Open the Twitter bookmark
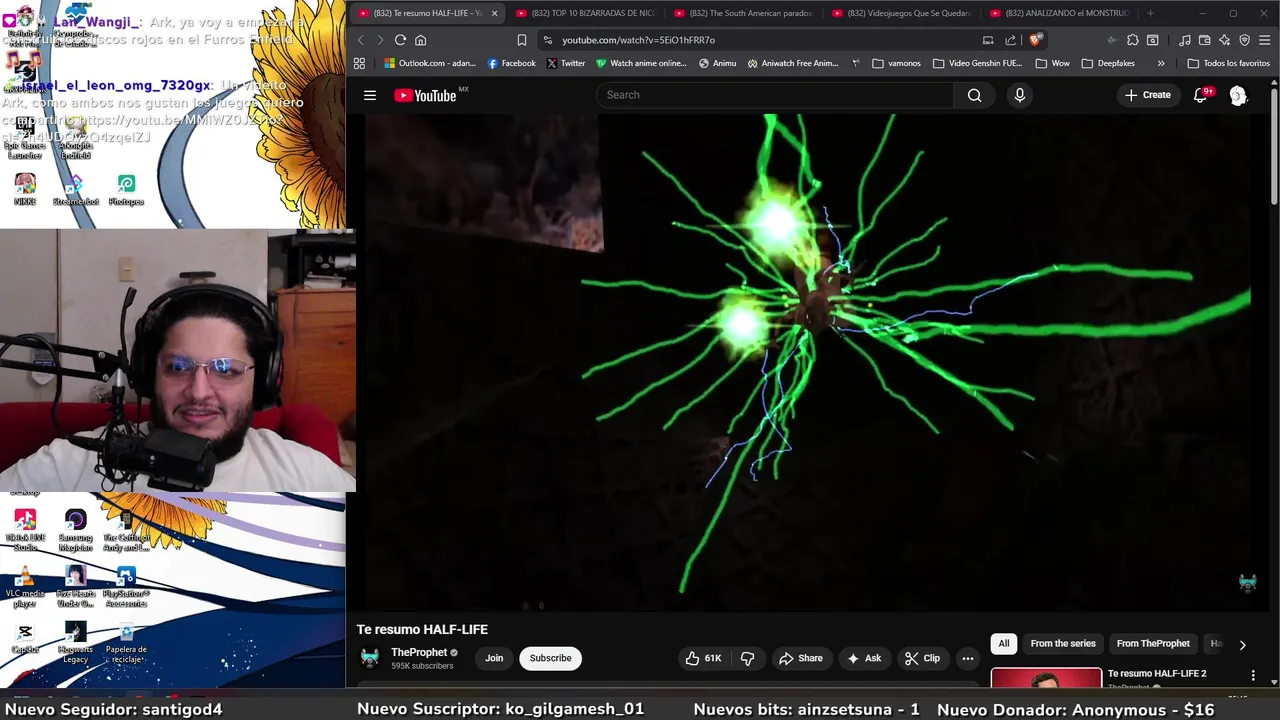 pos(565,63)
